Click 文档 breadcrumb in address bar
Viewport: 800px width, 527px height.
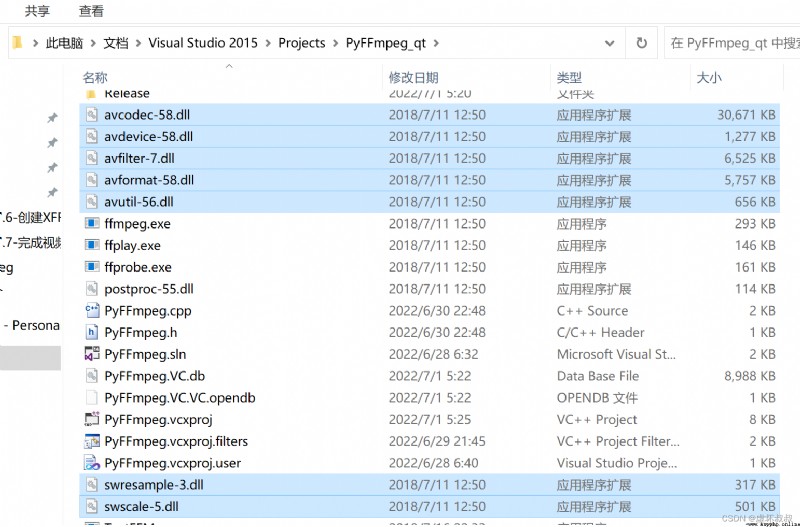(x=116, y=43)
